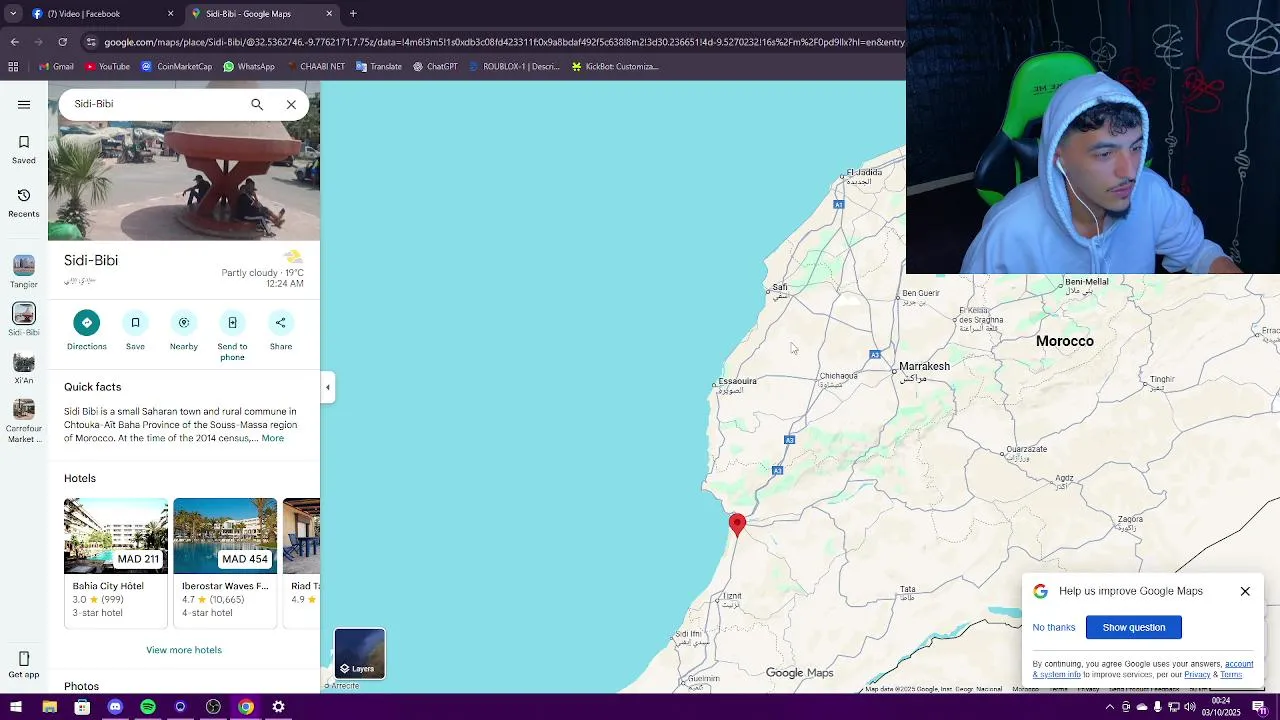Open the Google Maps hamburger menu

pyautogui.click(x=24, y=104)
